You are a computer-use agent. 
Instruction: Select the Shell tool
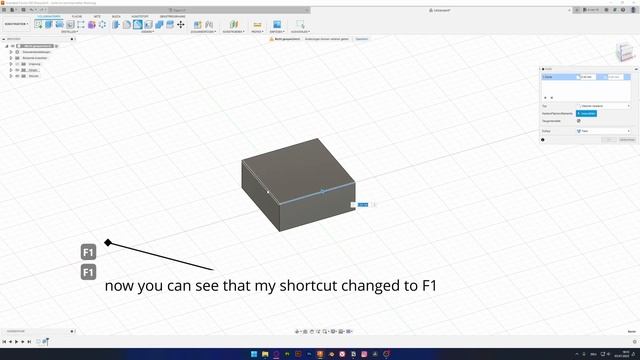pyautogui.click(x=148, y=24)
